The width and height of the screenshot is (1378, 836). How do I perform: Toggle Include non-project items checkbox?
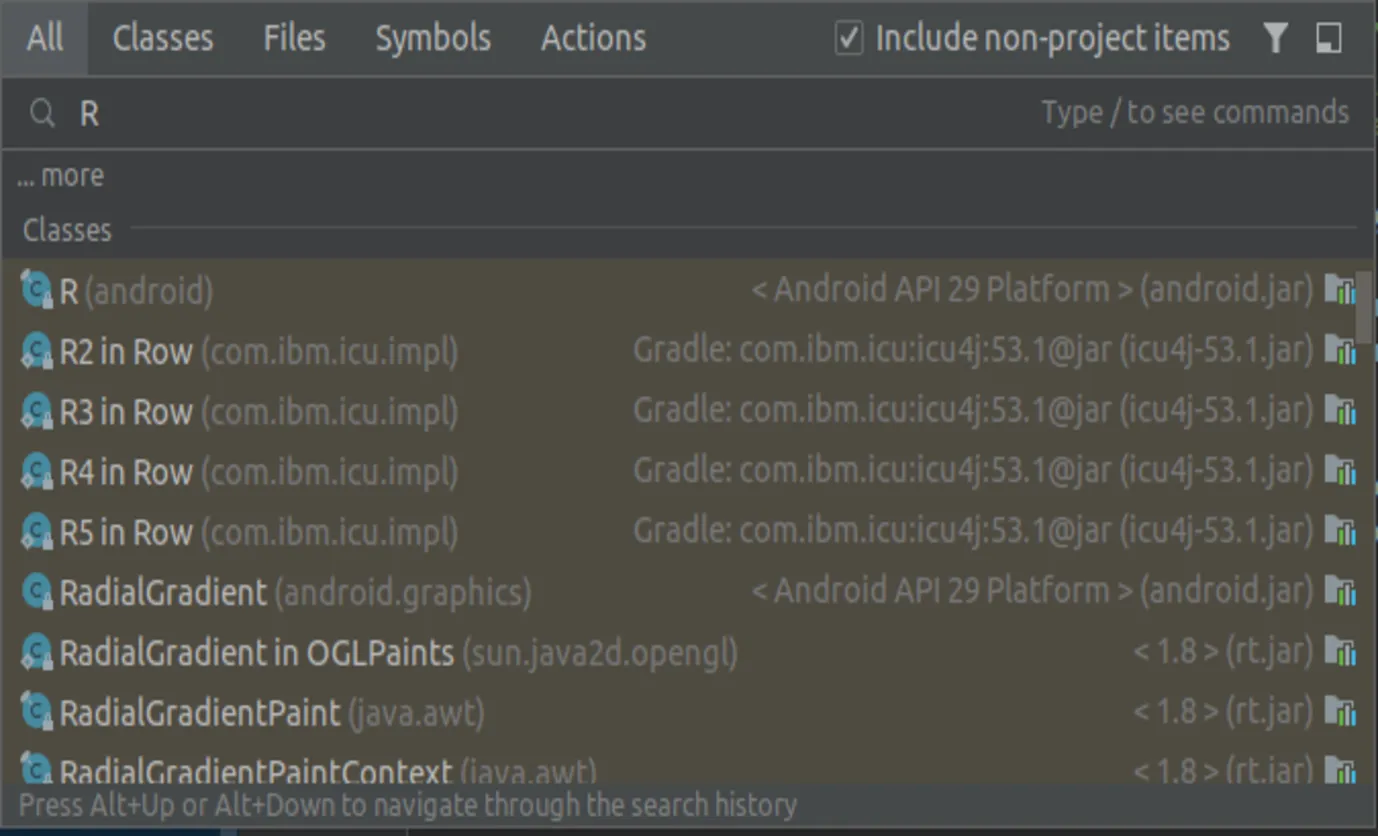pos(849,39)
